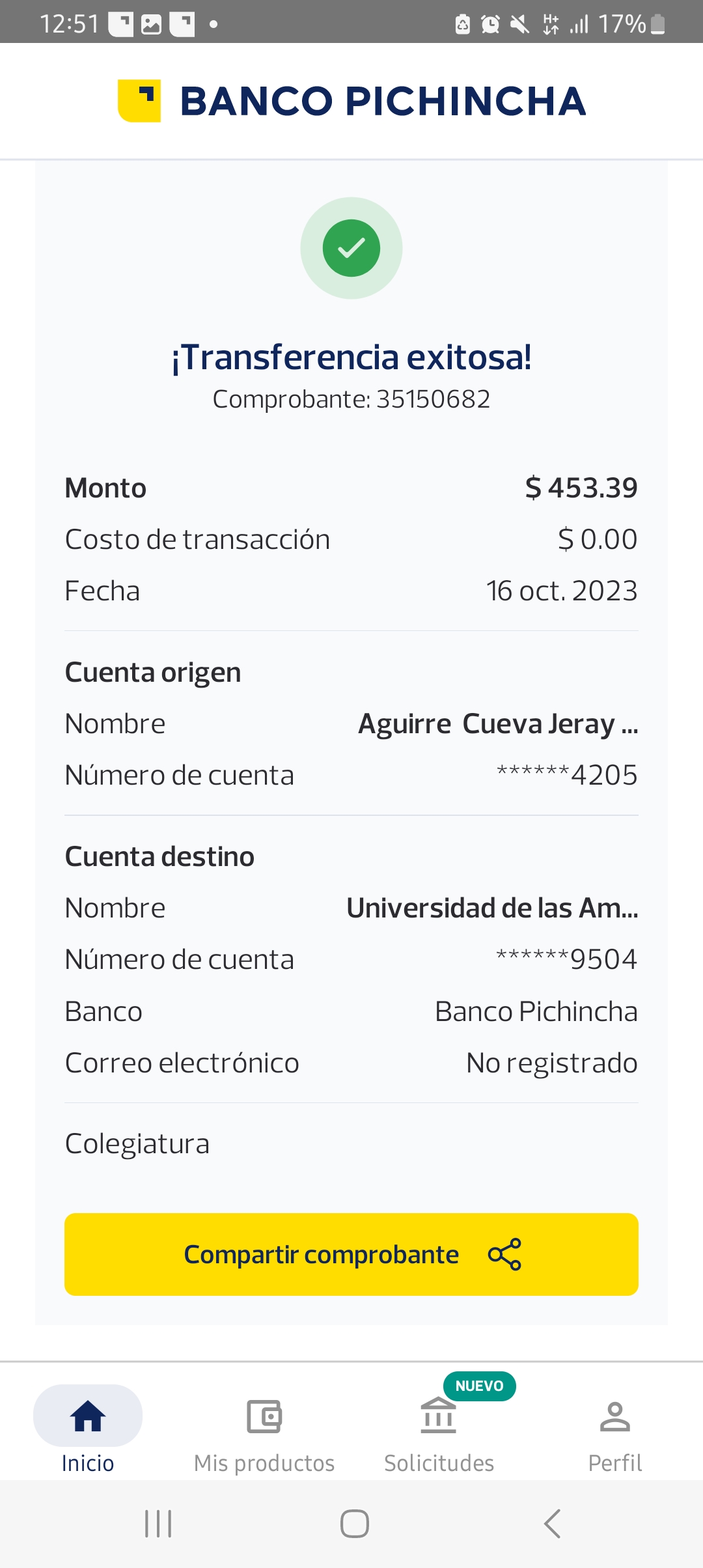
Task: Tap the Monto amount $ 453.39
Action: click(x=581, y=488)
